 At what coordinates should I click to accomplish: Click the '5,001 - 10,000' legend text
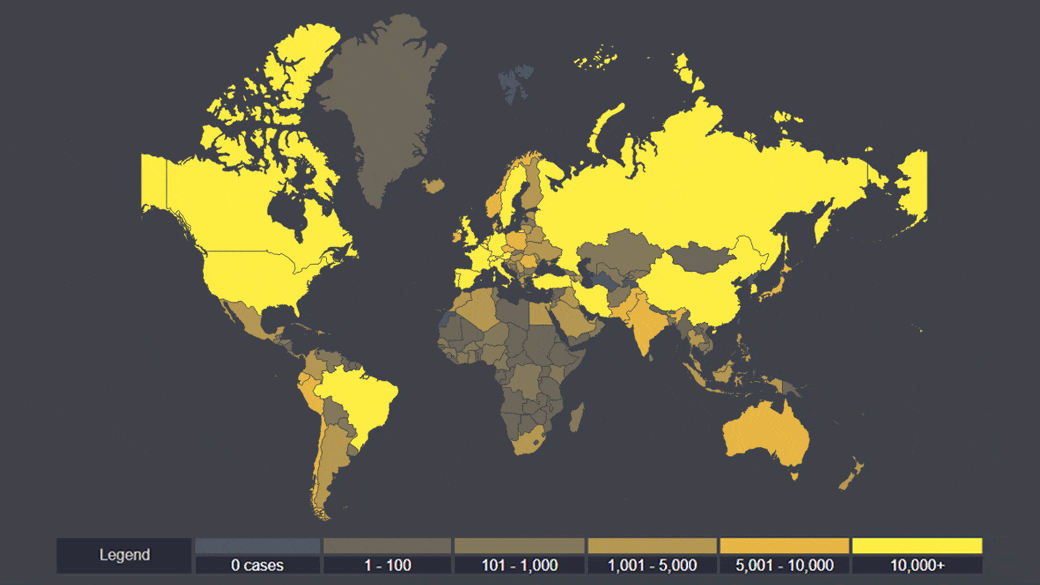(785, 566)
